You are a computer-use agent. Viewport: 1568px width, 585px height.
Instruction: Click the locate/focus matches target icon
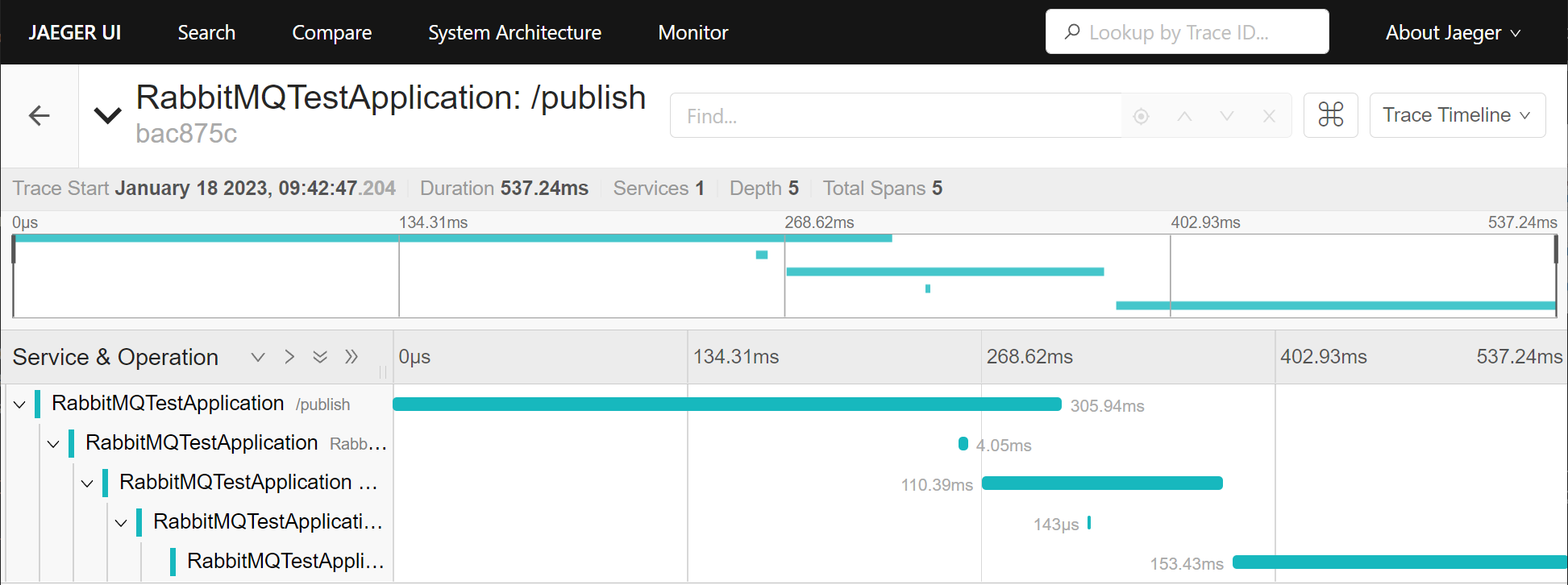click(1141, 116)
